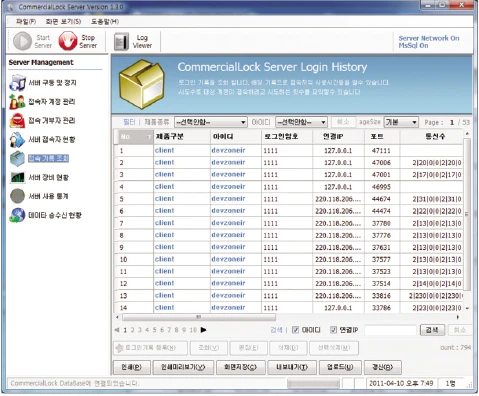Viewport: 479px width, 396px height.
Task: Click the 인쇄미리보기(V) button
Action: point(183,367)
